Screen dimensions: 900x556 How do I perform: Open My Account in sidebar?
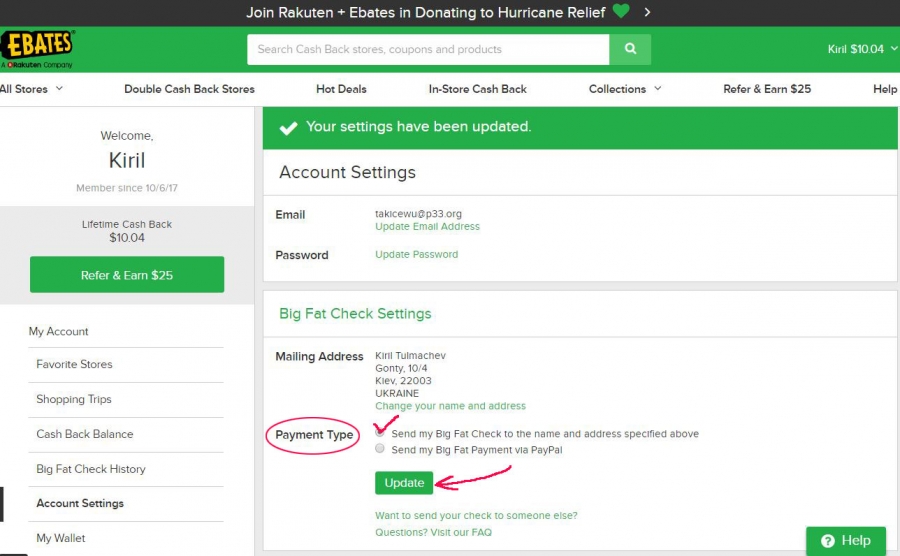[x=59, y=332]
